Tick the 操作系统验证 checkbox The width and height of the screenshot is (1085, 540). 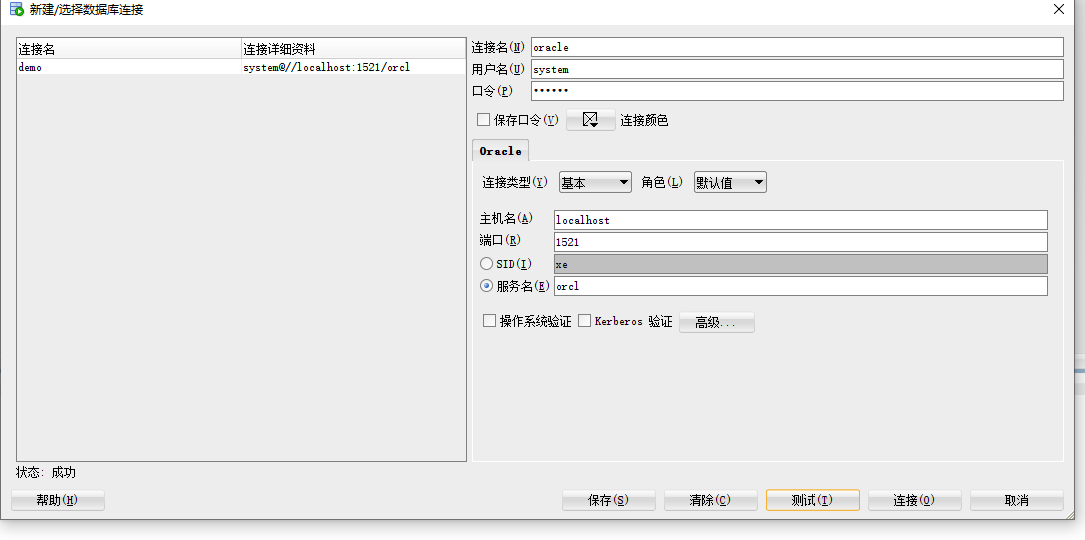coord(489,321)
